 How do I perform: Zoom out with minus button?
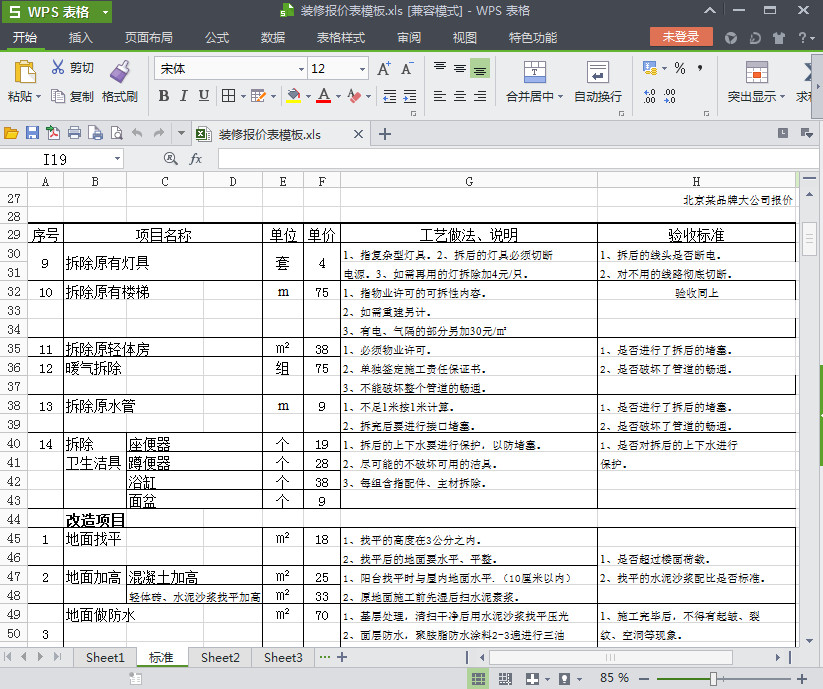645,678
